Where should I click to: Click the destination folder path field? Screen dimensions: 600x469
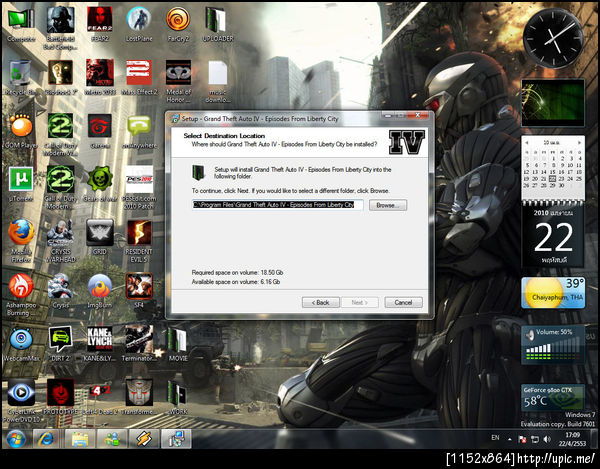277,205
